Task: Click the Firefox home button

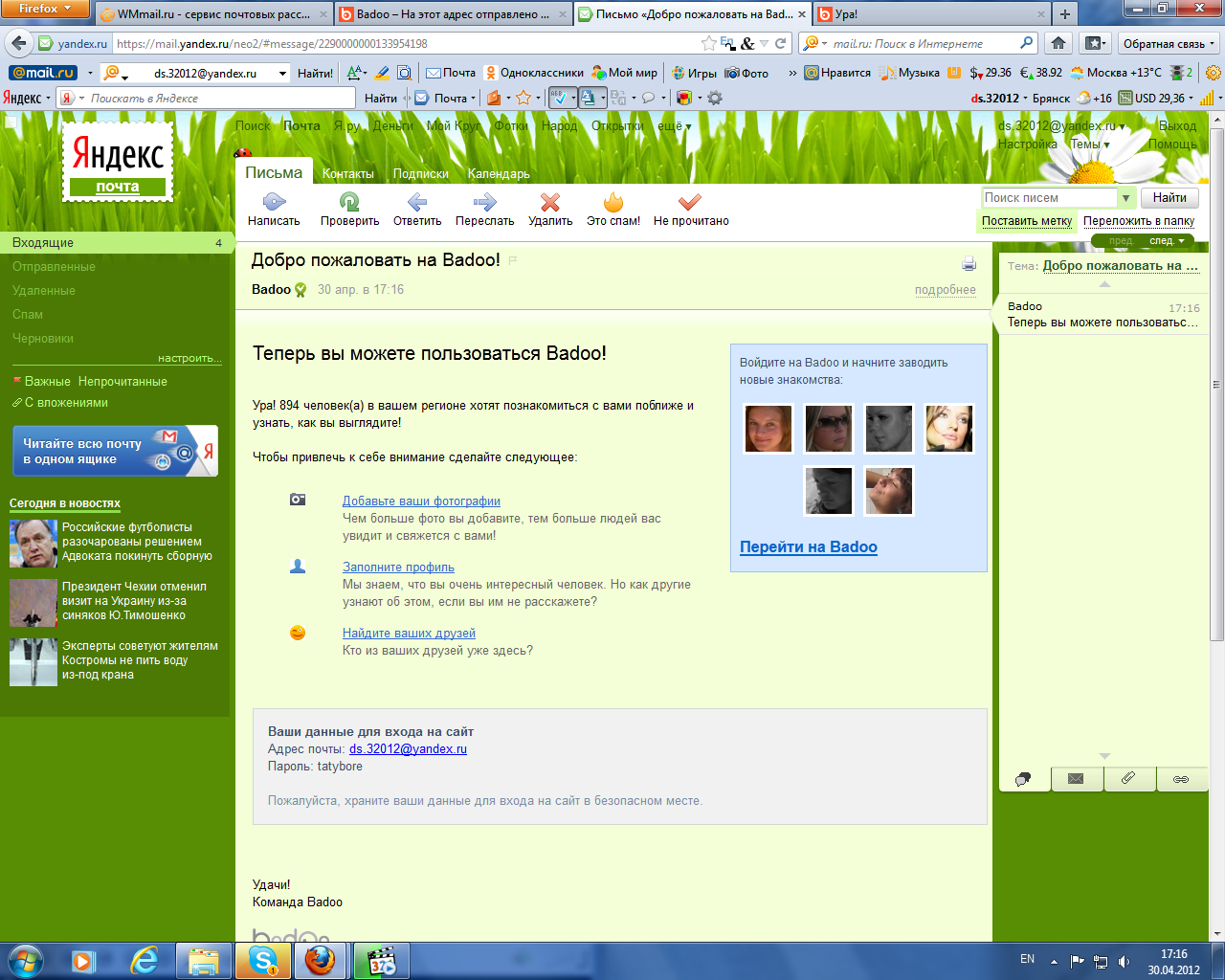Action: pos(1058,43)
